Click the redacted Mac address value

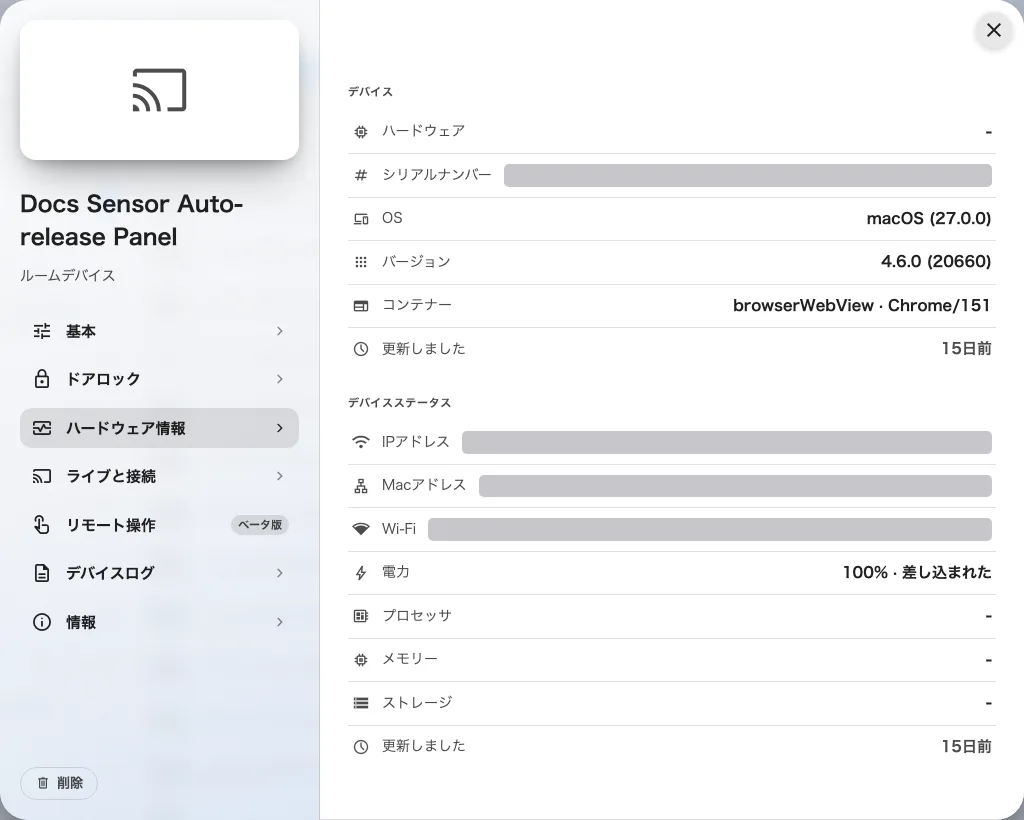[x=735, y=486]
